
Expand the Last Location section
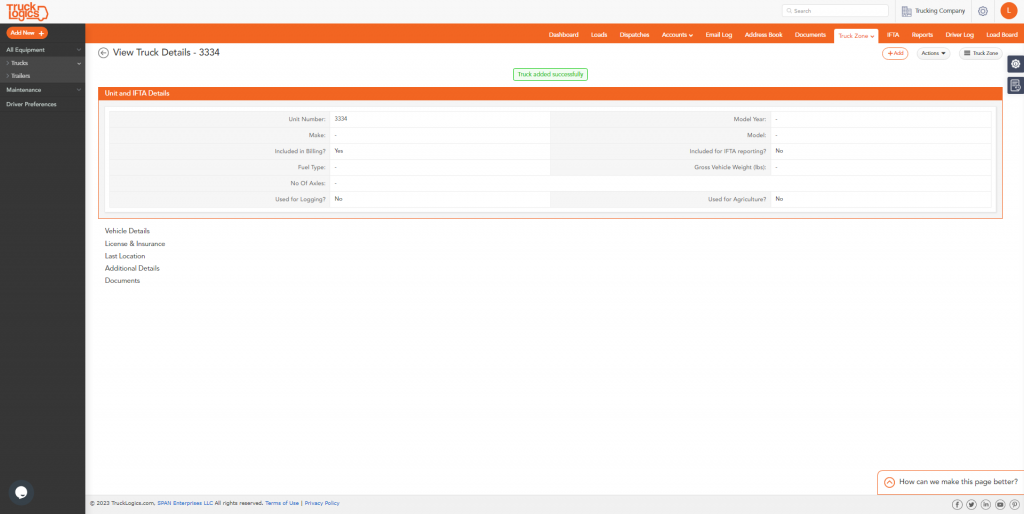[x=125, y=256]
